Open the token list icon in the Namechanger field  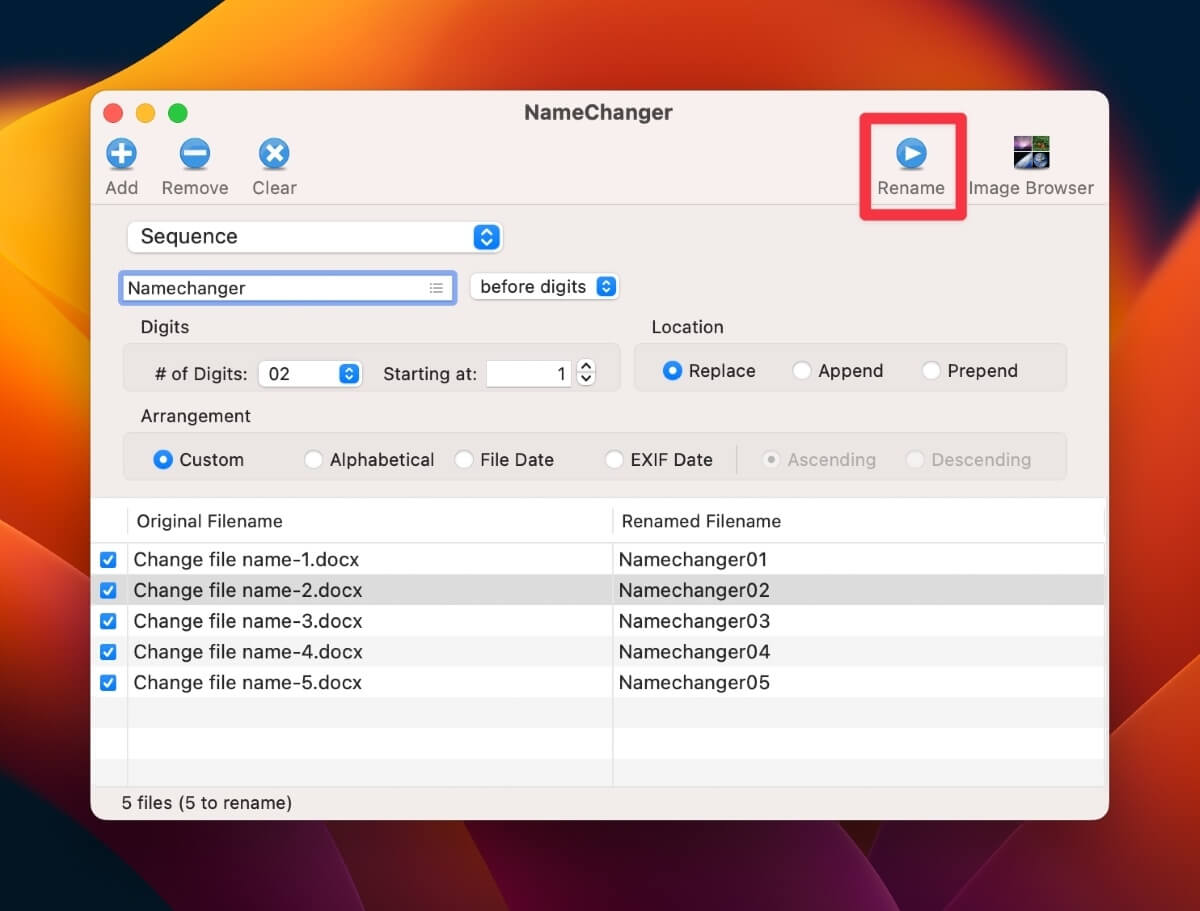point(436,287)
